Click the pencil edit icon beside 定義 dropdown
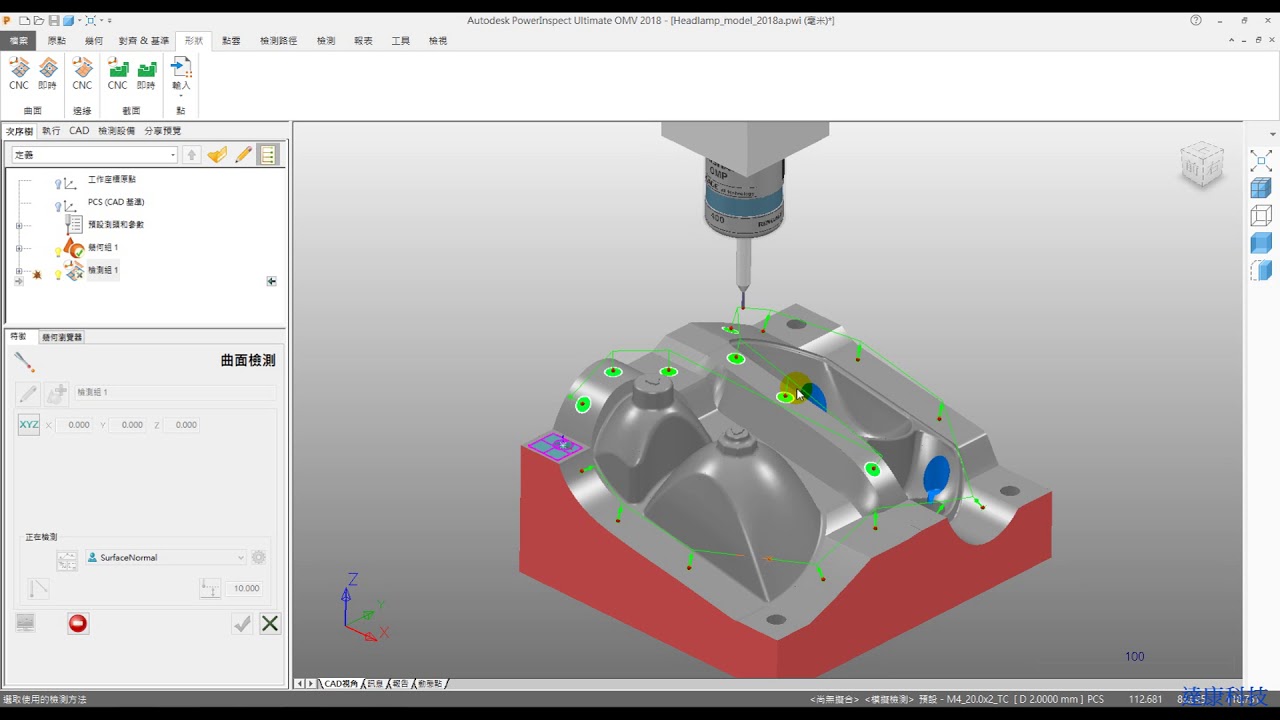 pyautogui.click(x=243, y=155)
